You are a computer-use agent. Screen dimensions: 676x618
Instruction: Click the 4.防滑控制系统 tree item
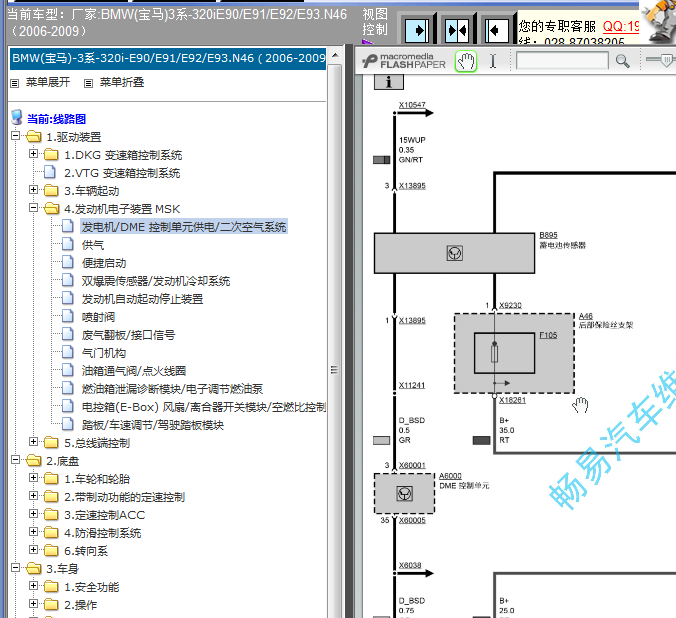click(x=103, y=533)
